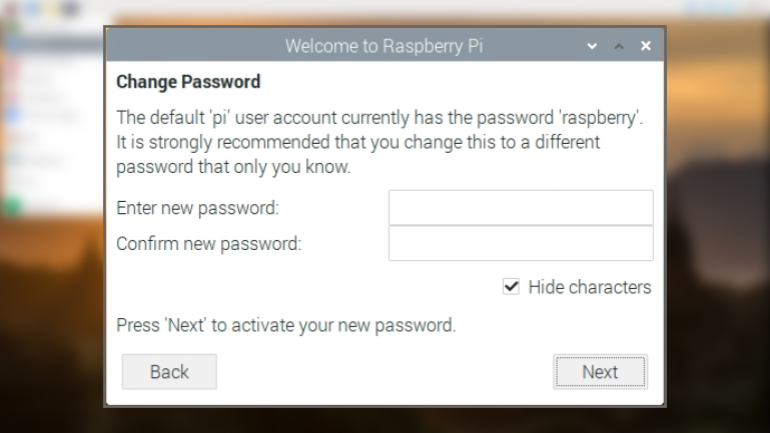Open the blurred raspberry menu icon in taskbar

click(10, 8)
